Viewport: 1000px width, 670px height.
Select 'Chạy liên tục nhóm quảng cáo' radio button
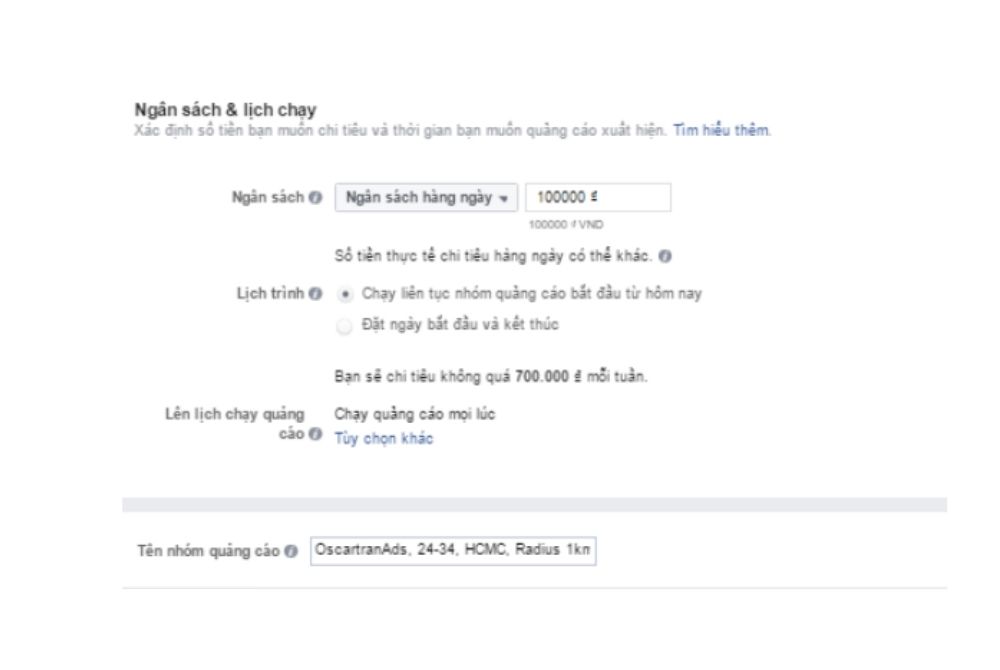(x=344, y=295)
